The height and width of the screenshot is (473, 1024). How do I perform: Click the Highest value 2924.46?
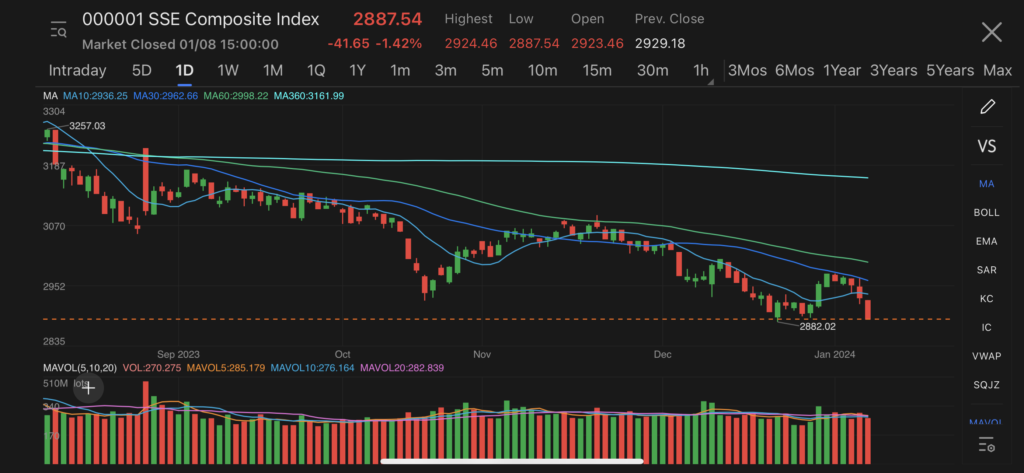[x=471, y=44]
